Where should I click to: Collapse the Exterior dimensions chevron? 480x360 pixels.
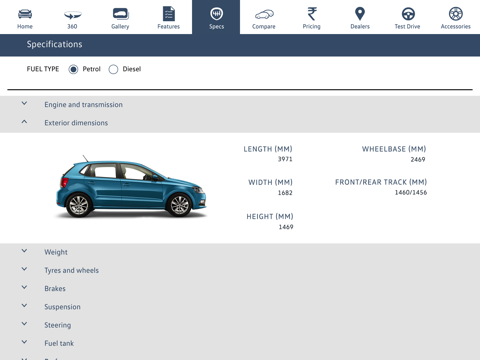point(24,122)
